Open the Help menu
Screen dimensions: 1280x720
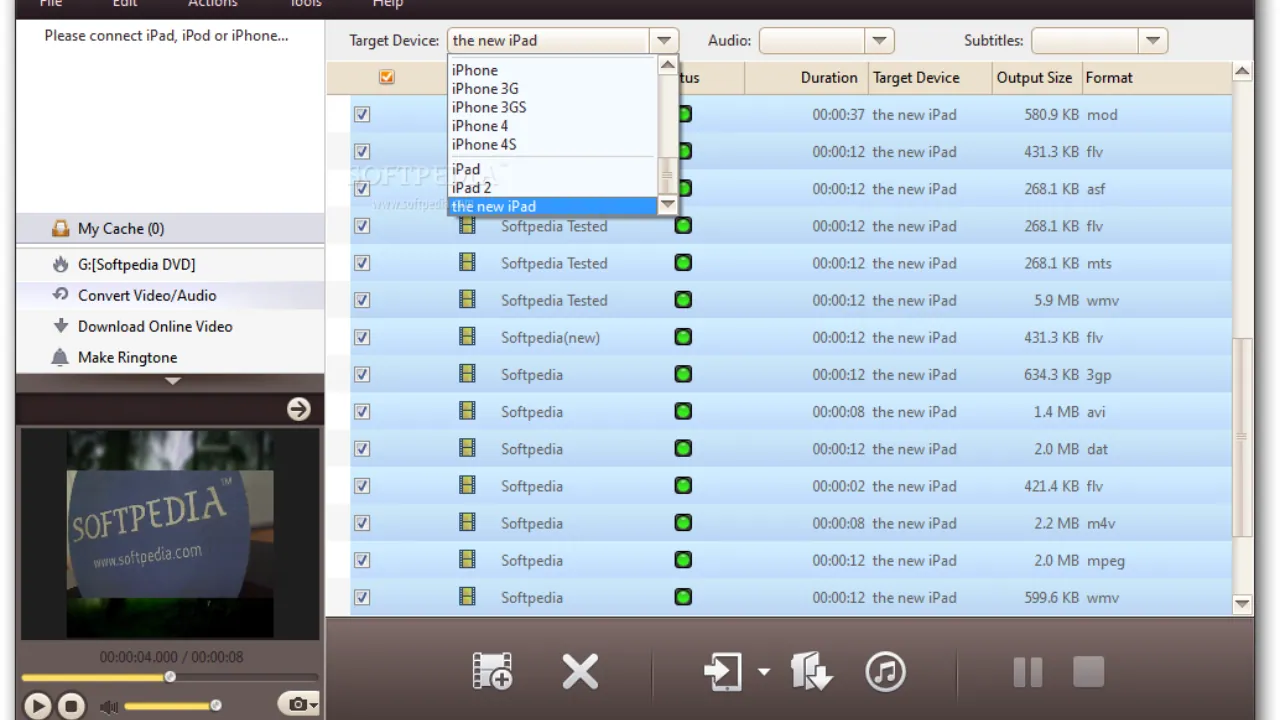click(387, 4)
